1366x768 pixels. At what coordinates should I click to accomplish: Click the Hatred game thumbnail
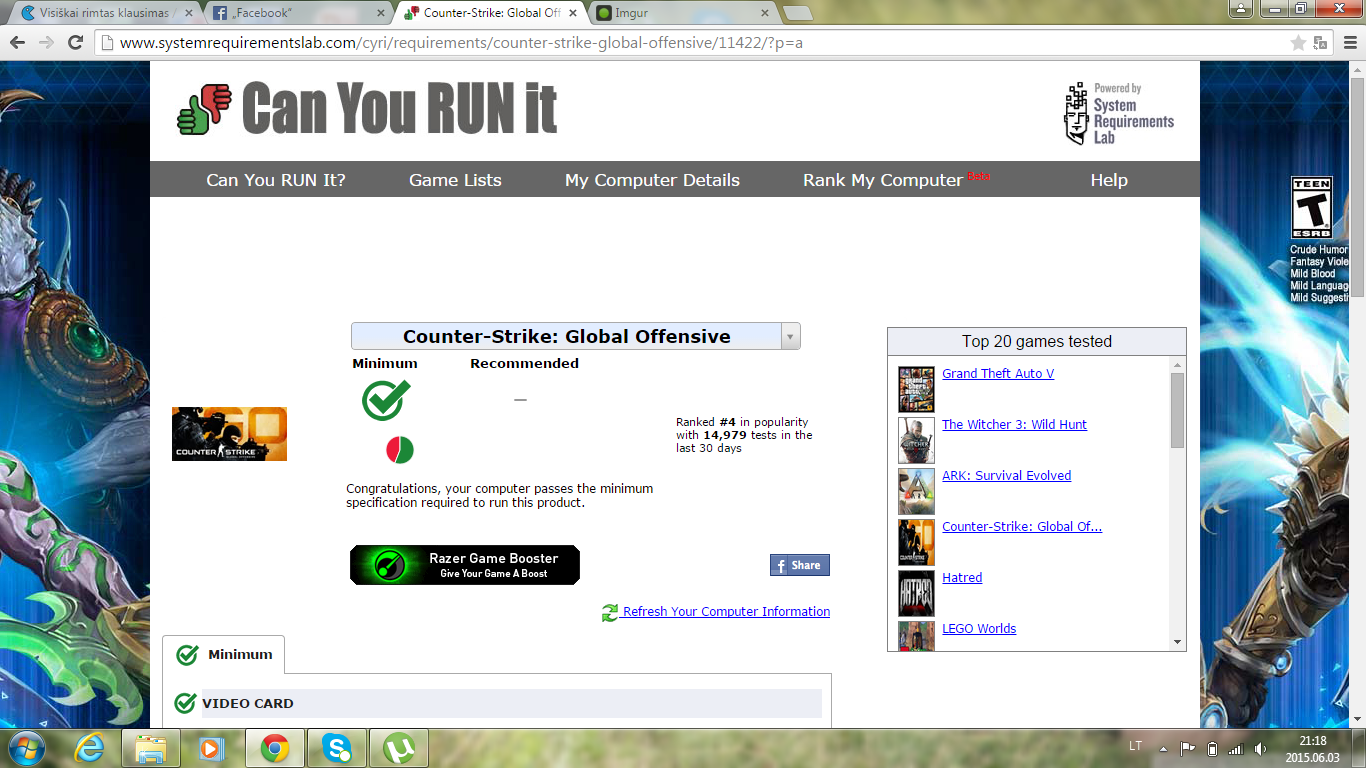tap(916, 593)
